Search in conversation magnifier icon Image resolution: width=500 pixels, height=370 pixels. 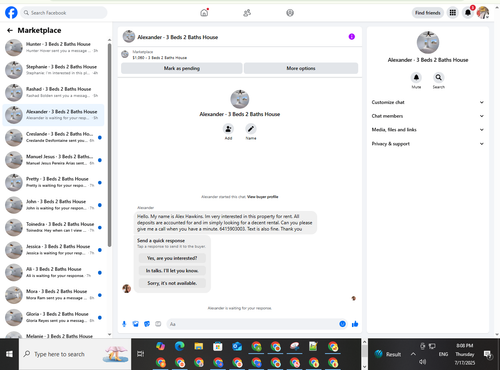[x=439, y=77]
